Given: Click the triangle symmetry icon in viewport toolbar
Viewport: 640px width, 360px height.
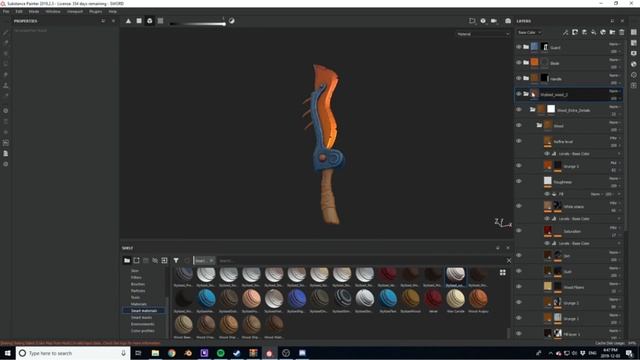Looking at the screenshot, I should pyautogui.click(x=128, y=21).
